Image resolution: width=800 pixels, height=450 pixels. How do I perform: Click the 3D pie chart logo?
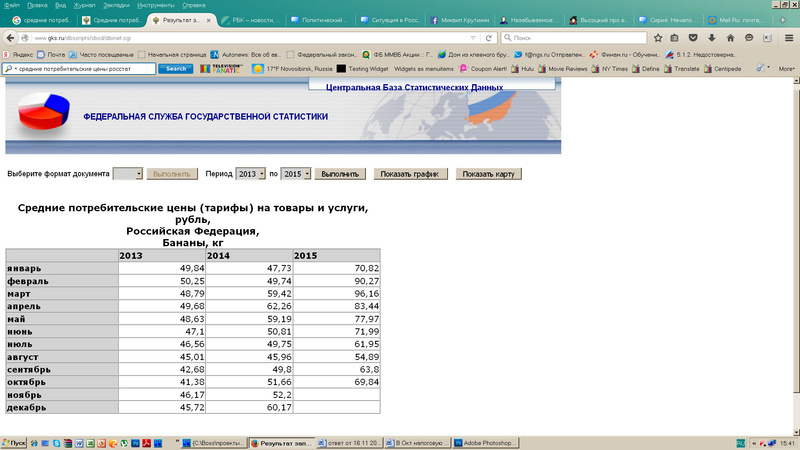(44, 115)
